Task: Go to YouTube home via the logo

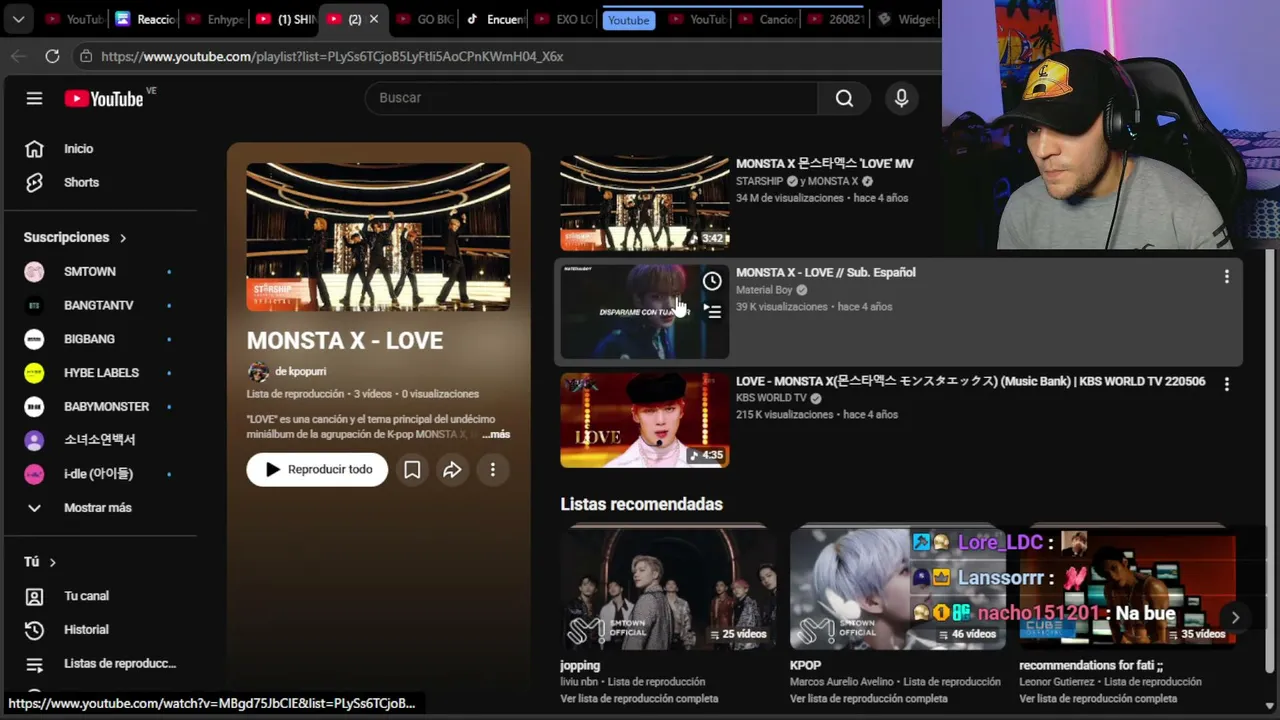Action: pos(104,98)
